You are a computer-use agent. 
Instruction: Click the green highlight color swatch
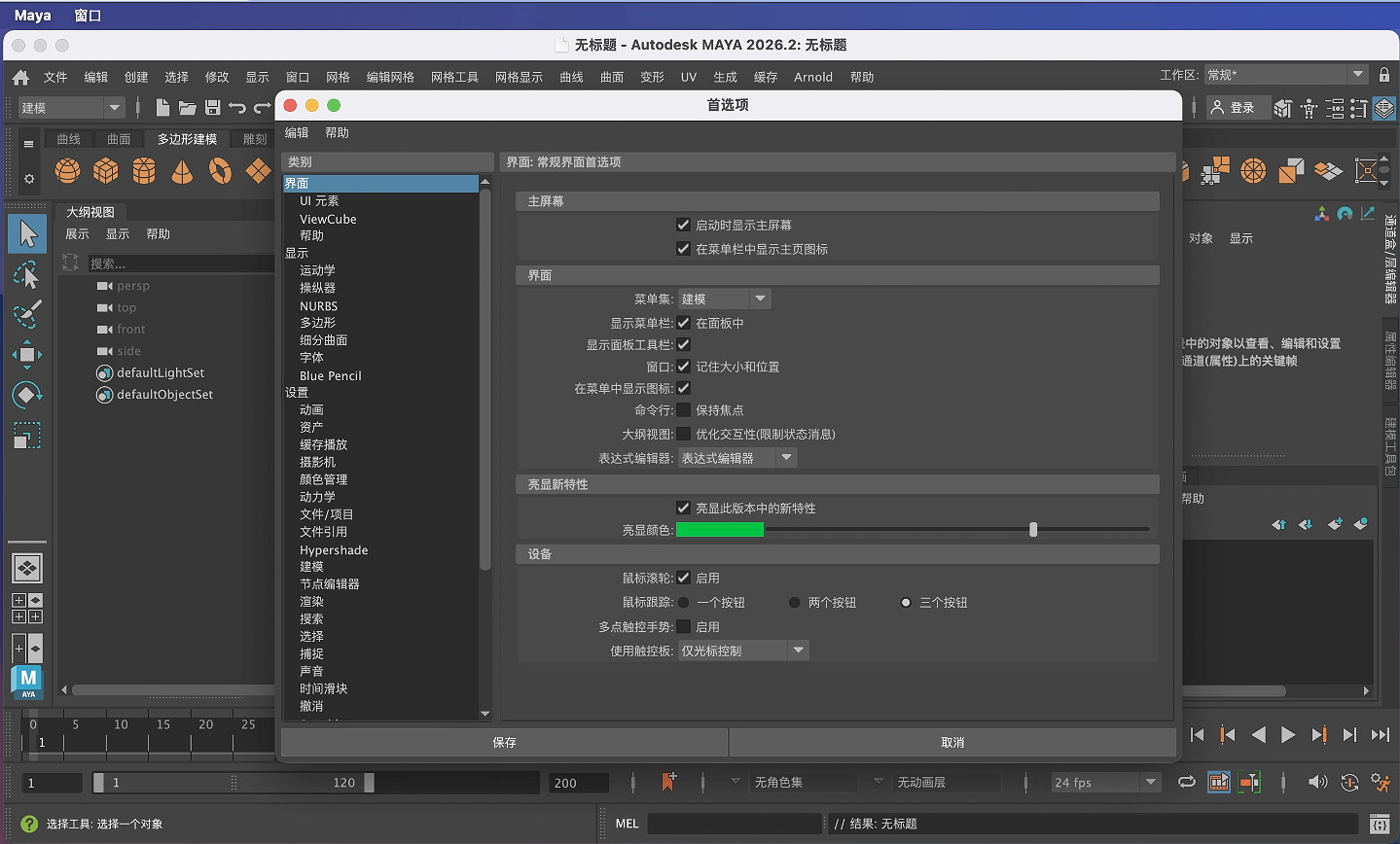[x=720, y=530]
